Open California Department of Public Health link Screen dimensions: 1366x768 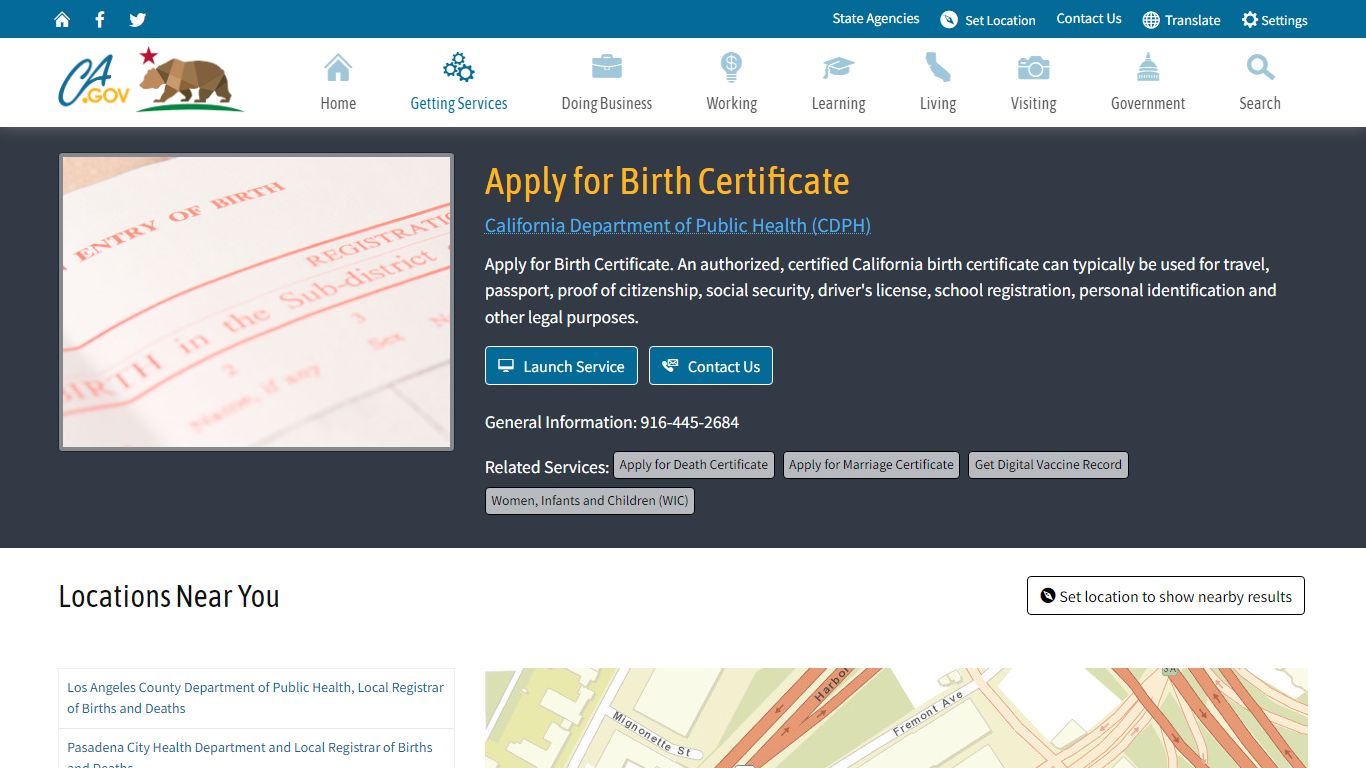pyautogui.click(x=678, y=225)
